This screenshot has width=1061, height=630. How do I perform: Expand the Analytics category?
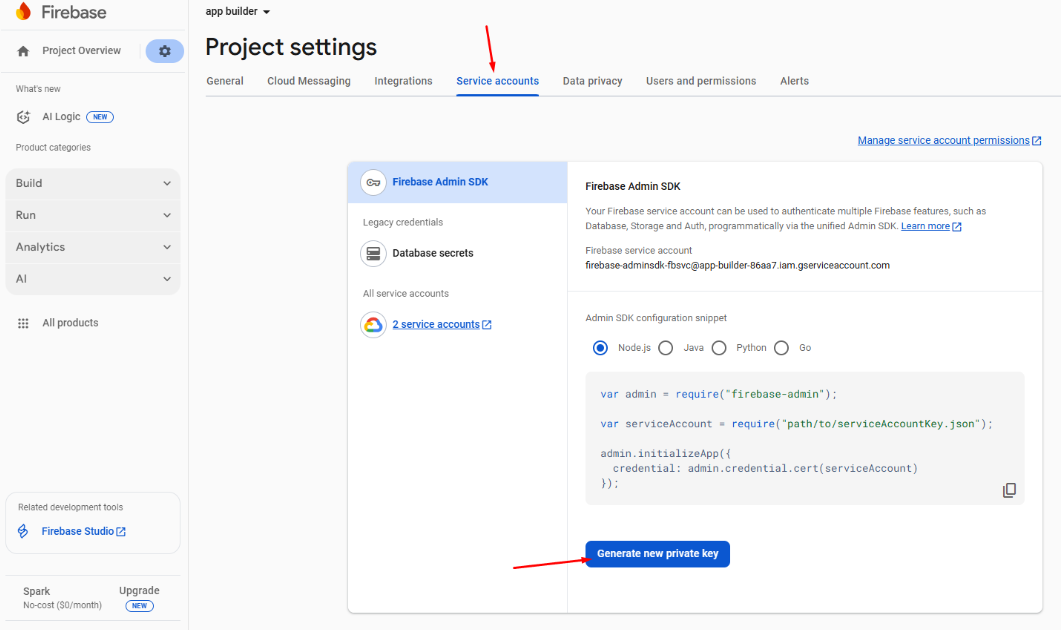pos(93,247)
